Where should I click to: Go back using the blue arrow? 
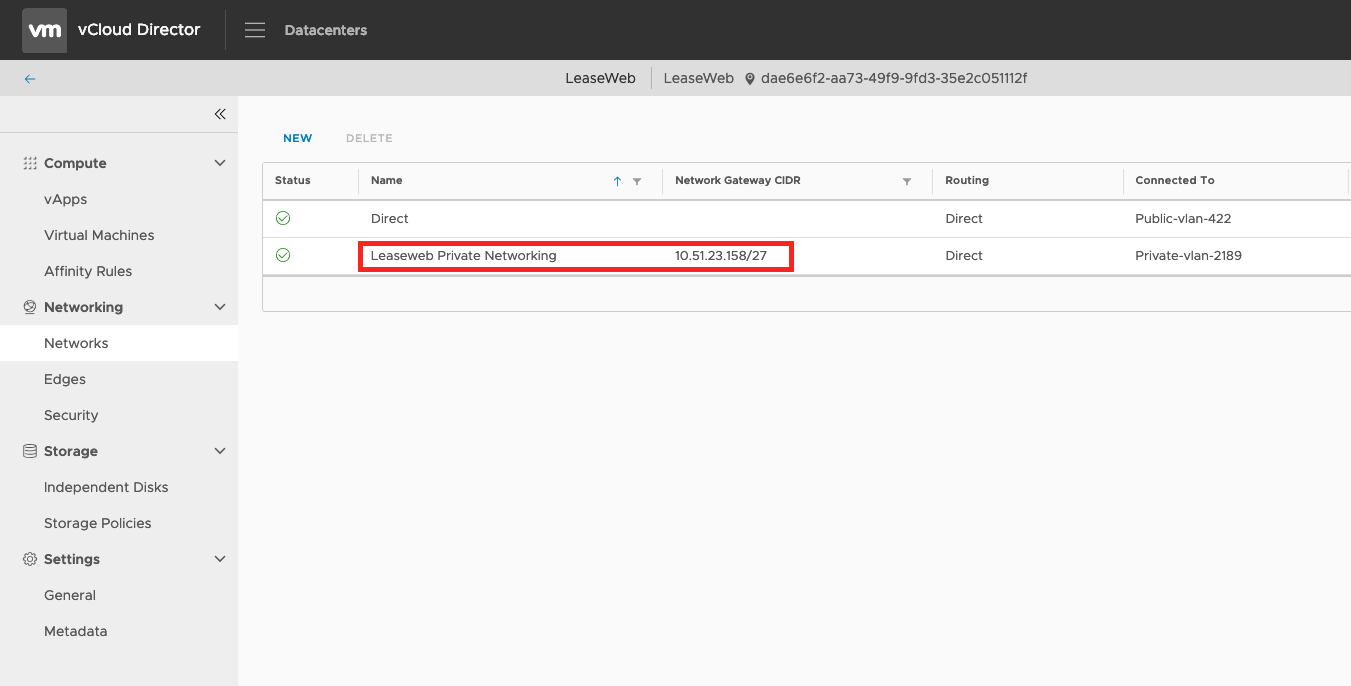[x=30, y=79]
